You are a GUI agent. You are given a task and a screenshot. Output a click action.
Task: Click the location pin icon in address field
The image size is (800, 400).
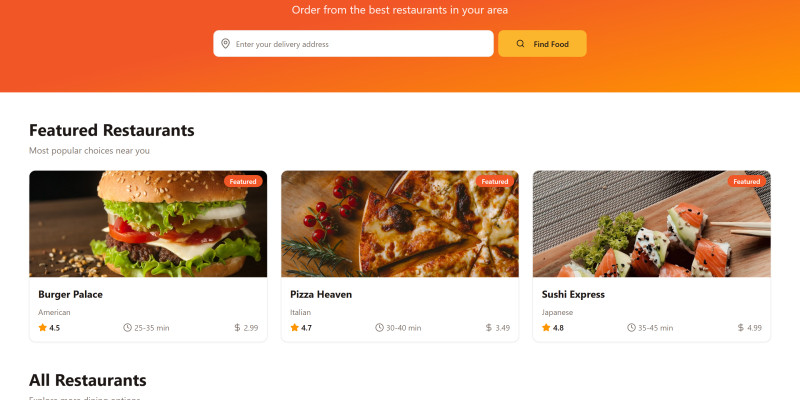(225, 44)
